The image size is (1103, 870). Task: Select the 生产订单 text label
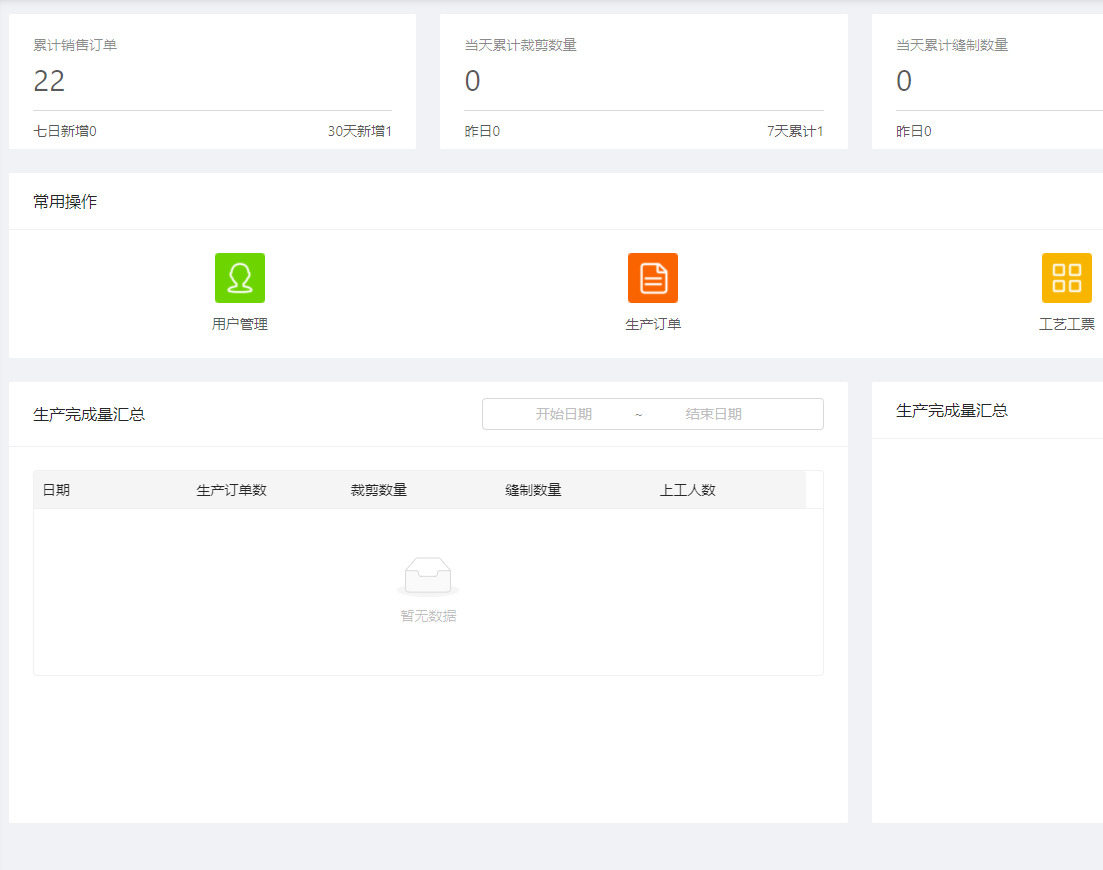tap(652, 325)
